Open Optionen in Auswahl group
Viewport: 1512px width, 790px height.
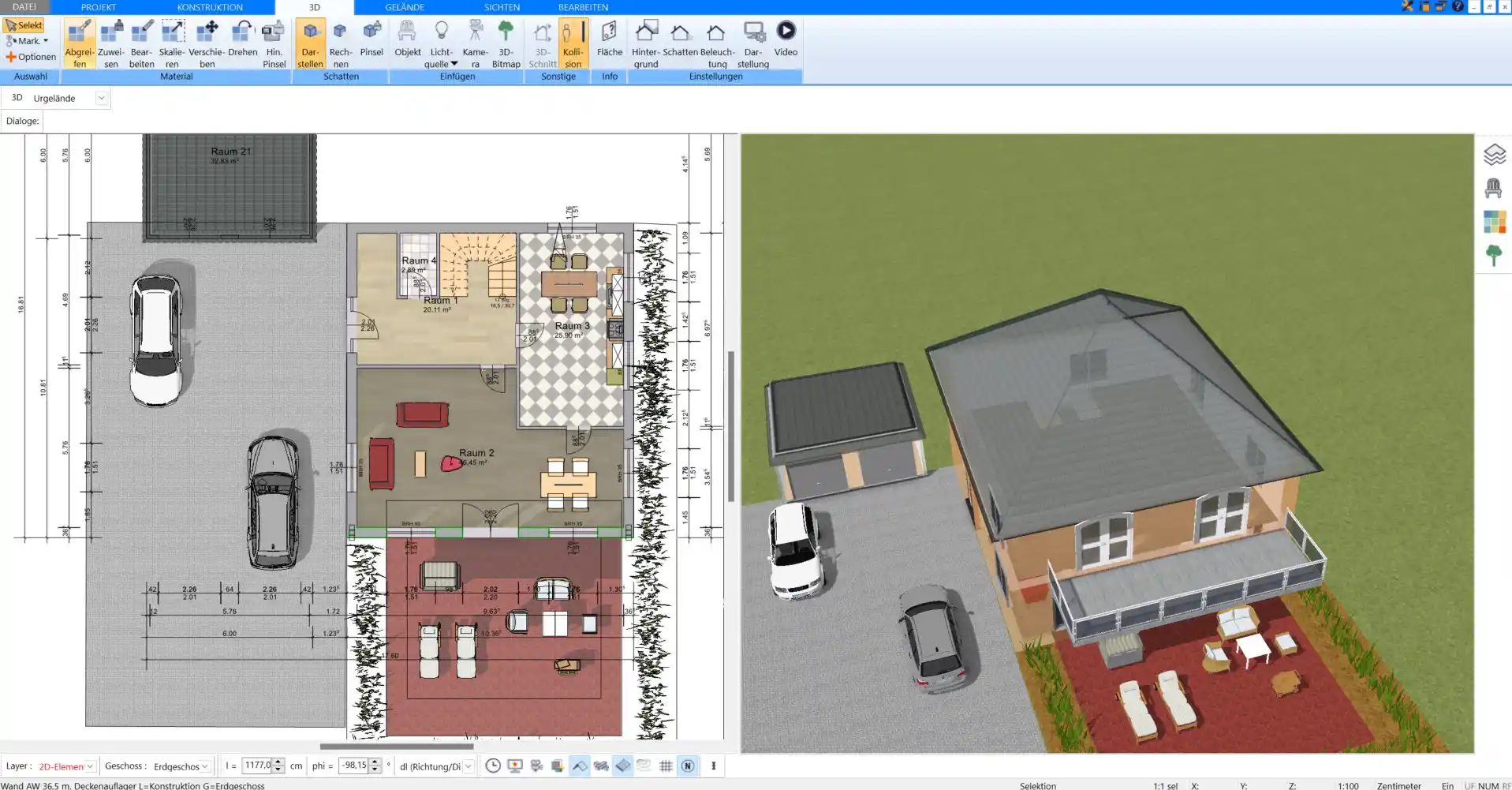click(x=31, y=57)
